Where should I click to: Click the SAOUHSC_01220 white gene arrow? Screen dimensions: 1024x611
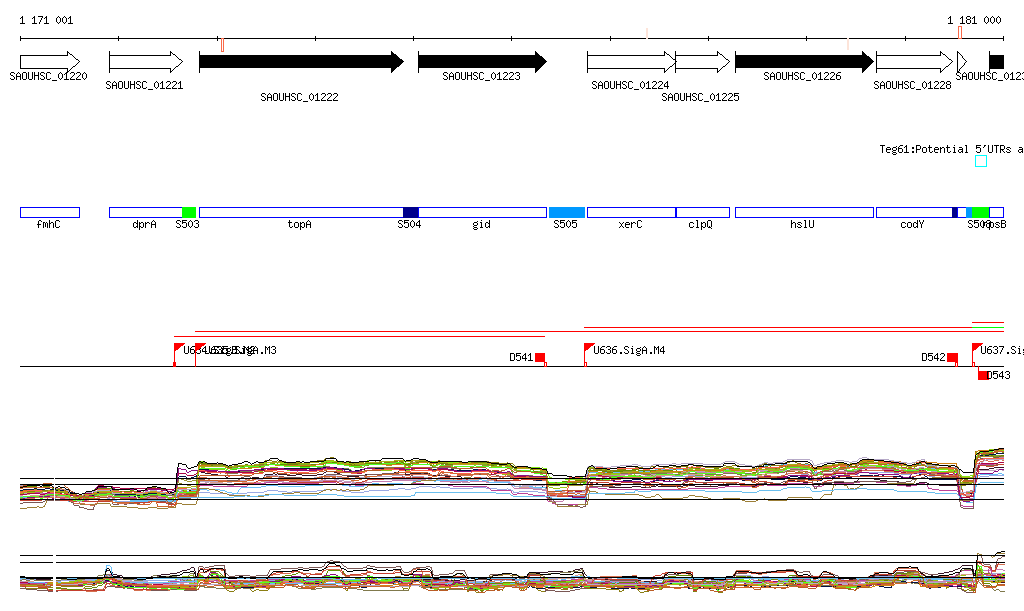49,62
